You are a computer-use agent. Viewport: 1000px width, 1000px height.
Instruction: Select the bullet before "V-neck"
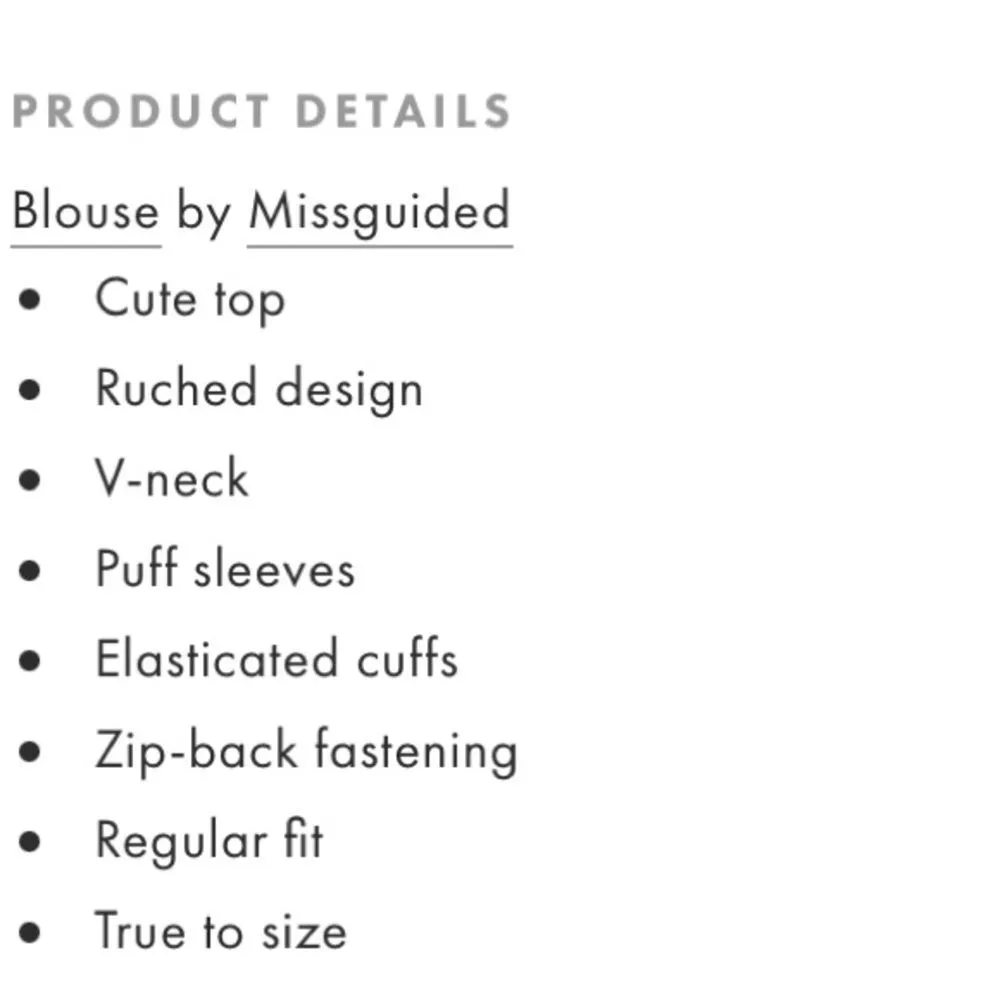[31, 480]
